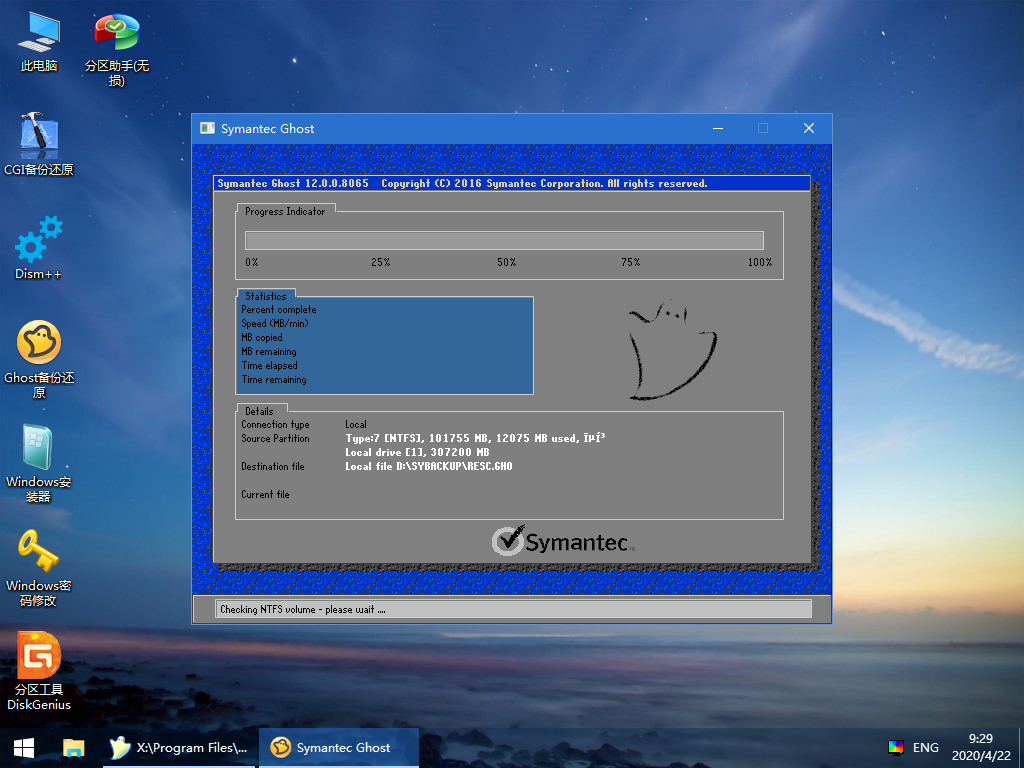
Task: Click 'MB copied' statistics row
Action: tap(262, 338)
